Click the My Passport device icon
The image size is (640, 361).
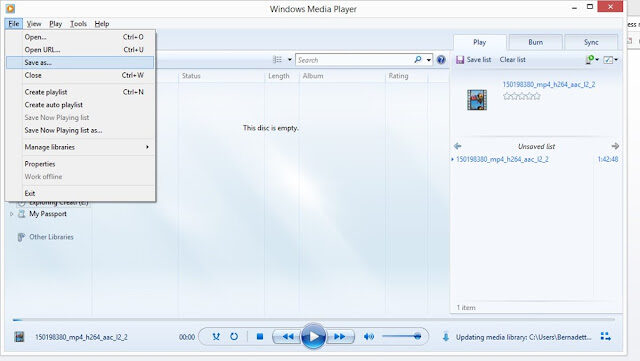click(x=22, y=214)
